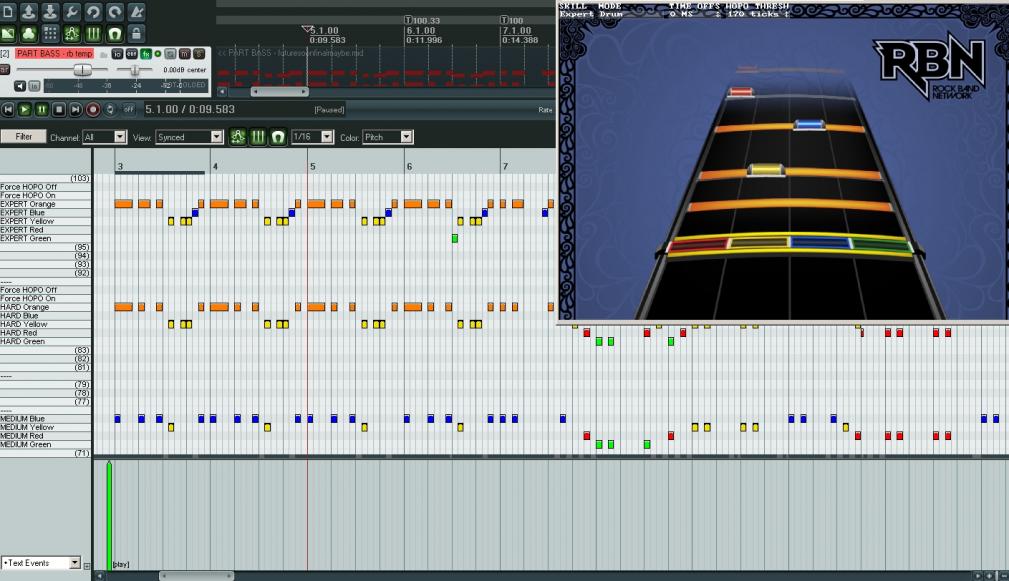
Task: Open the 1/16 grid division dropdown
Action: point(312,137)
